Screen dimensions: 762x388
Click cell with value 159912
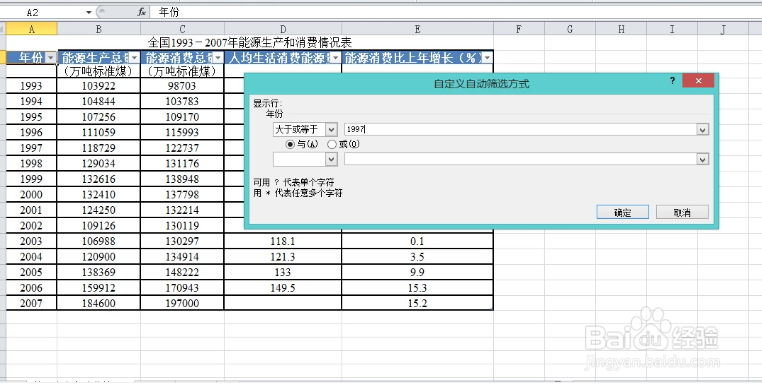click(99, 288)
